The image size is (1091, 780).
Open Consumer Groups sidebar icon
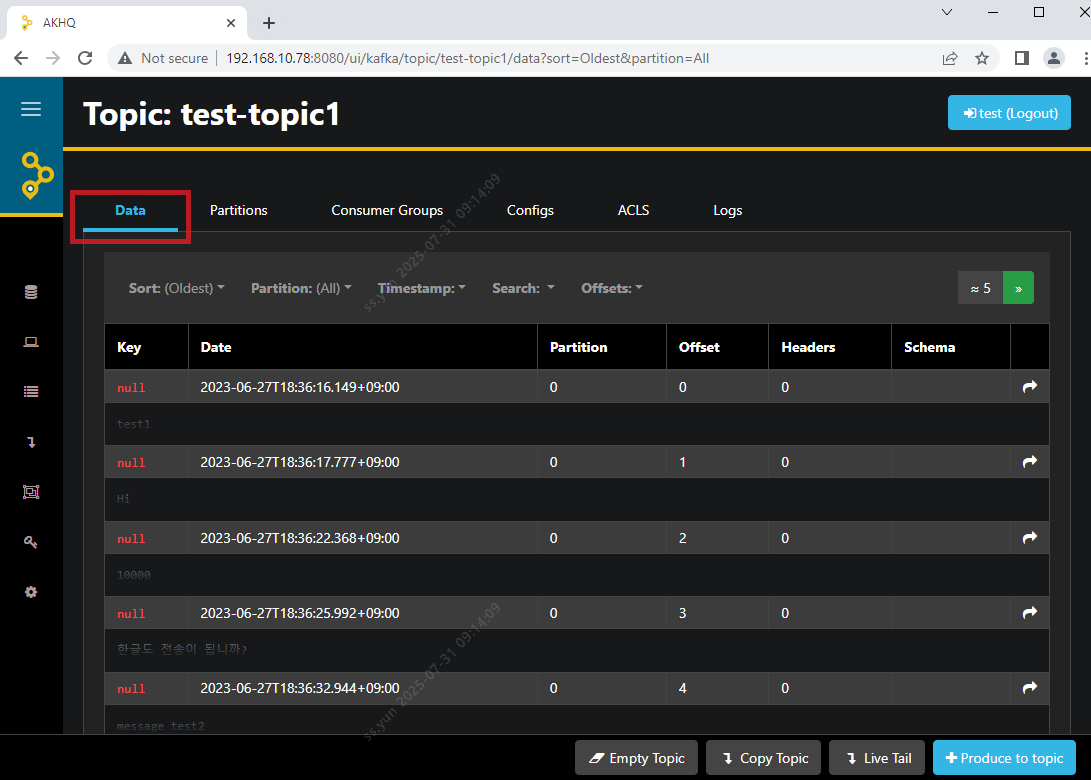pos(31,492)
